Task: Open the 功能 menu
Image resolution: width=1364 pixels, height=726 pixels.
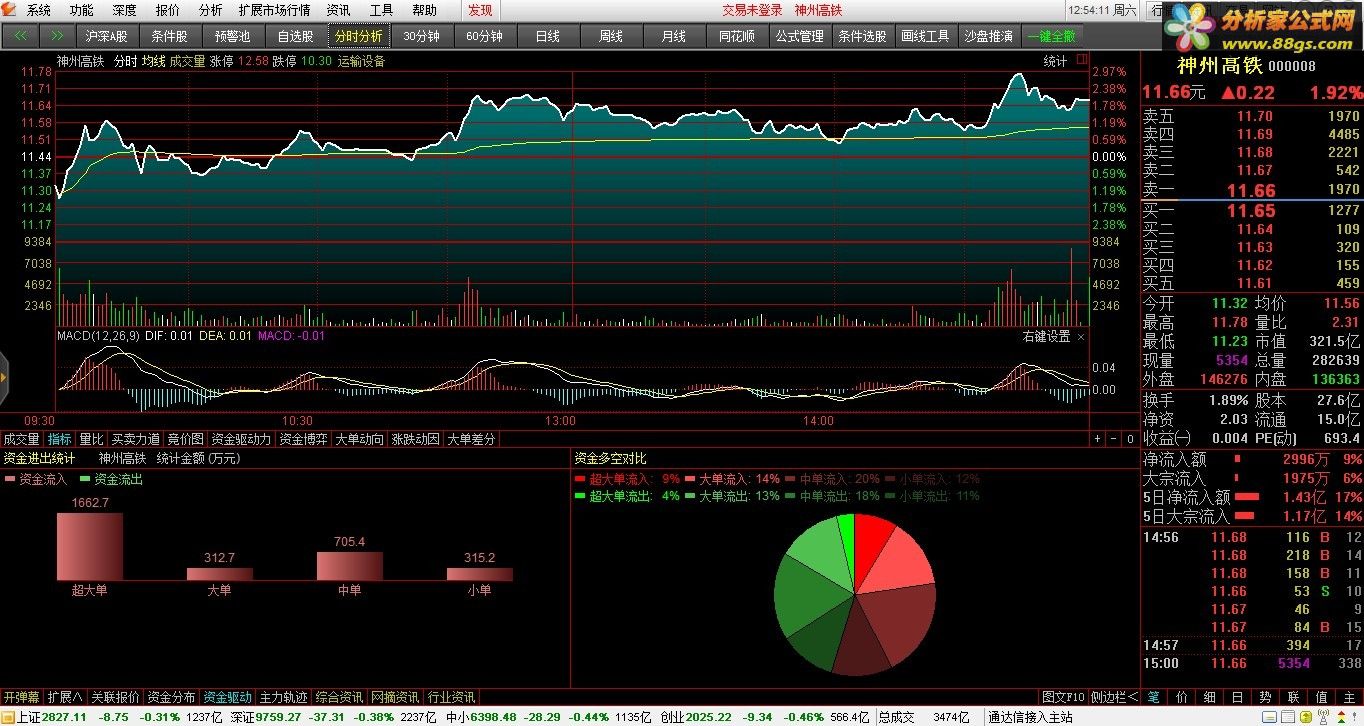Action: (x=82, y=10)
